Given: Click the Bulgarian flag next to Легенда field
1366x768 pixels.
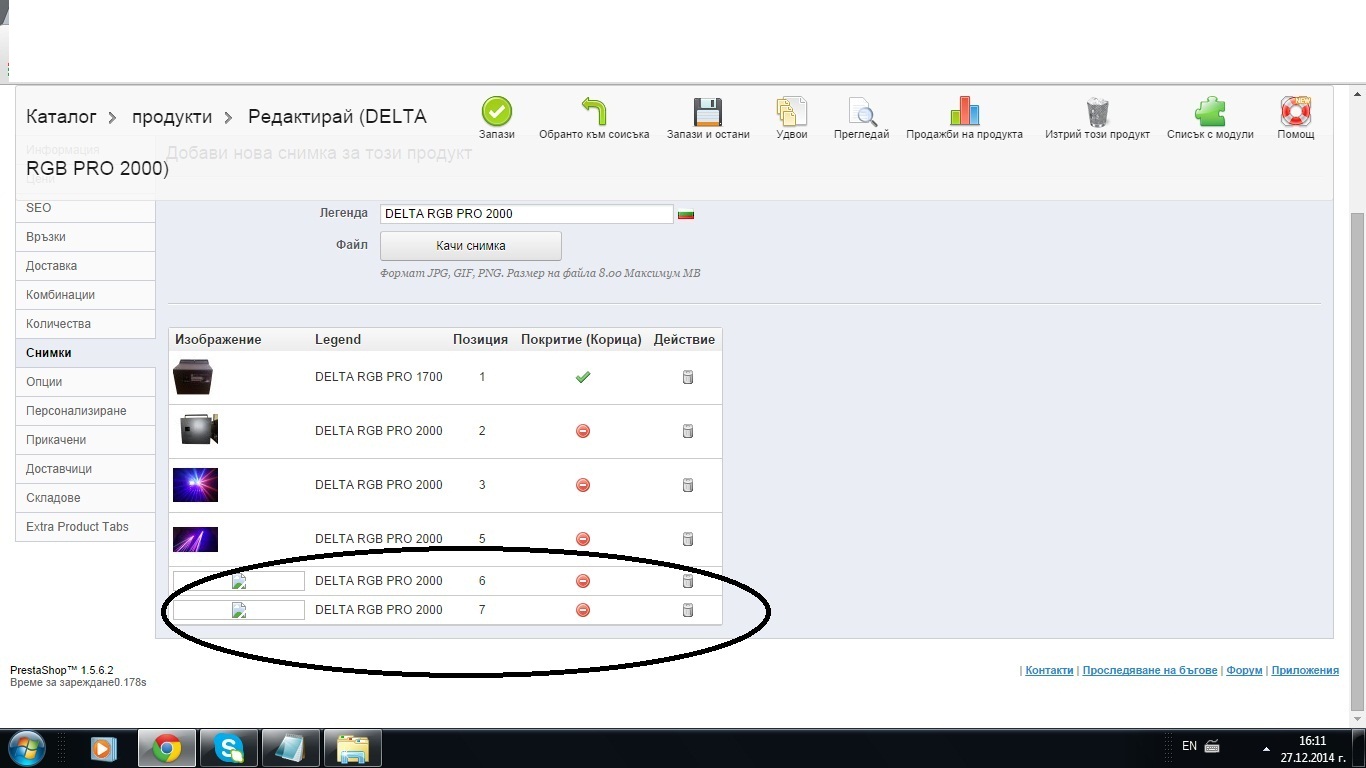Looking at the screenshot, I should (x=686, y=214).
